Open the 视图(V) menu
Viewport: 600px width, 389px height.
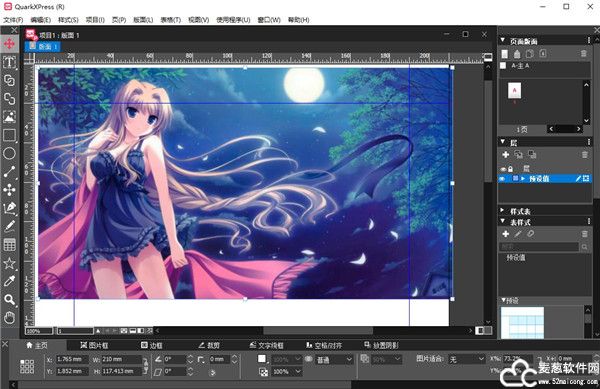tap(198, 20)
